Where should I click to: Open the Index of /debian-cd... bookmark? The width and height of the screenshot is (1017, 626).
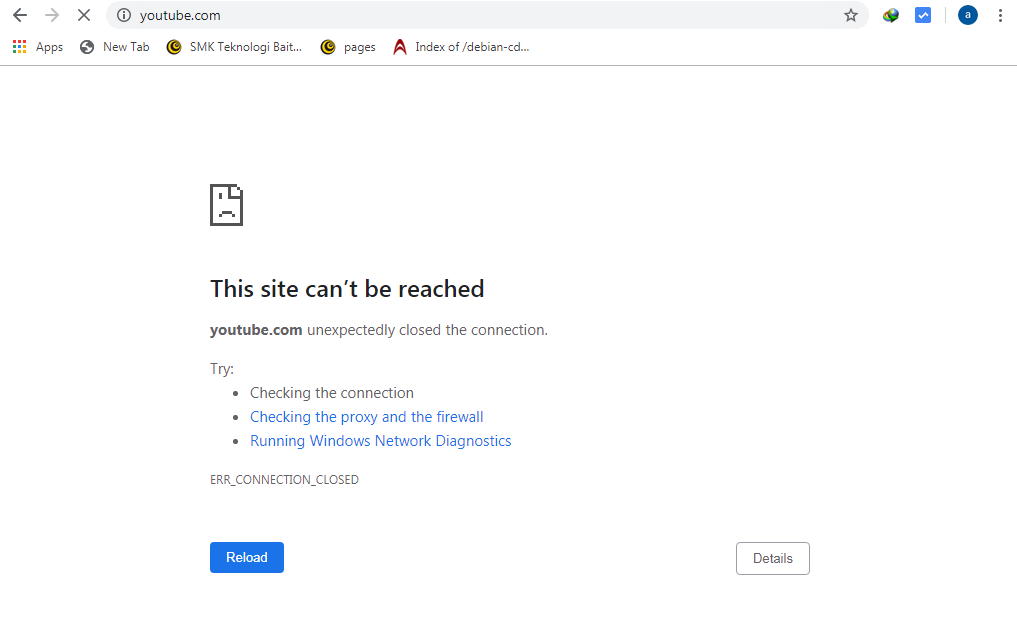pos(461,47)
